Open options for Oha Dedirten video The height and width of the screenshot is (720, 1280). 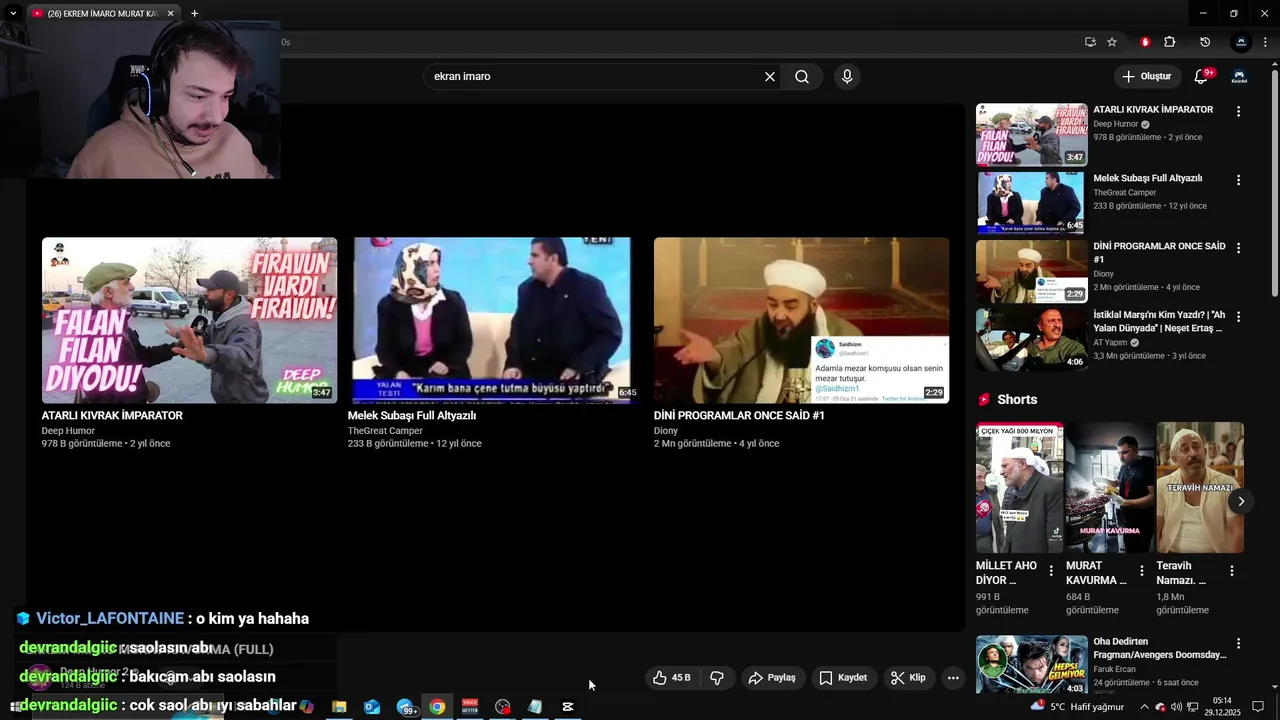coord(1238,644)
